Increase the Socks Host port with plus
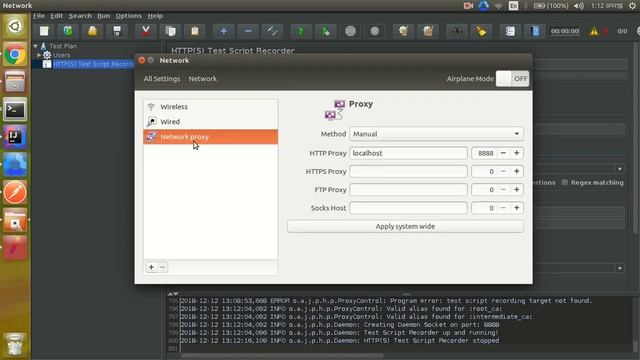640x360 pixels. point(516,208)
